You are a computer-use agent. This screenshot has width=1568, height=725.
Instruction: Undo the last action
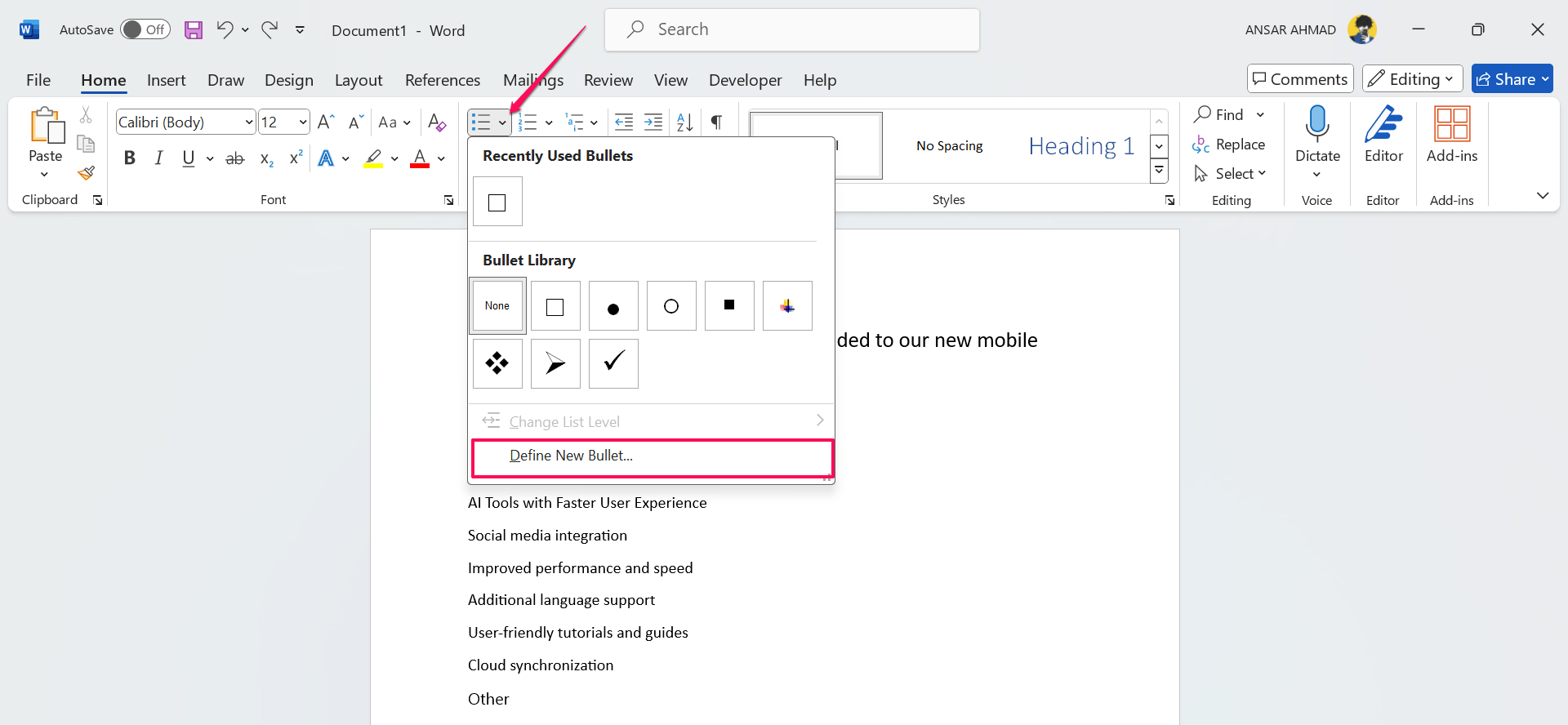click(x=225, y=30)
